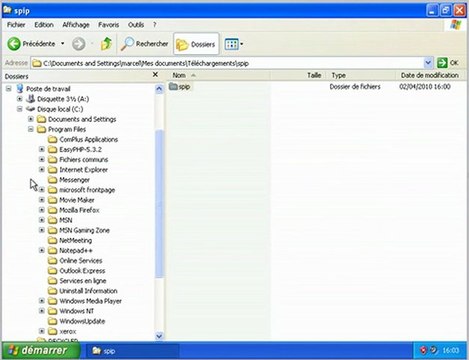Click the green OK go button
The image size is (469, 360).
click(448, 63)
